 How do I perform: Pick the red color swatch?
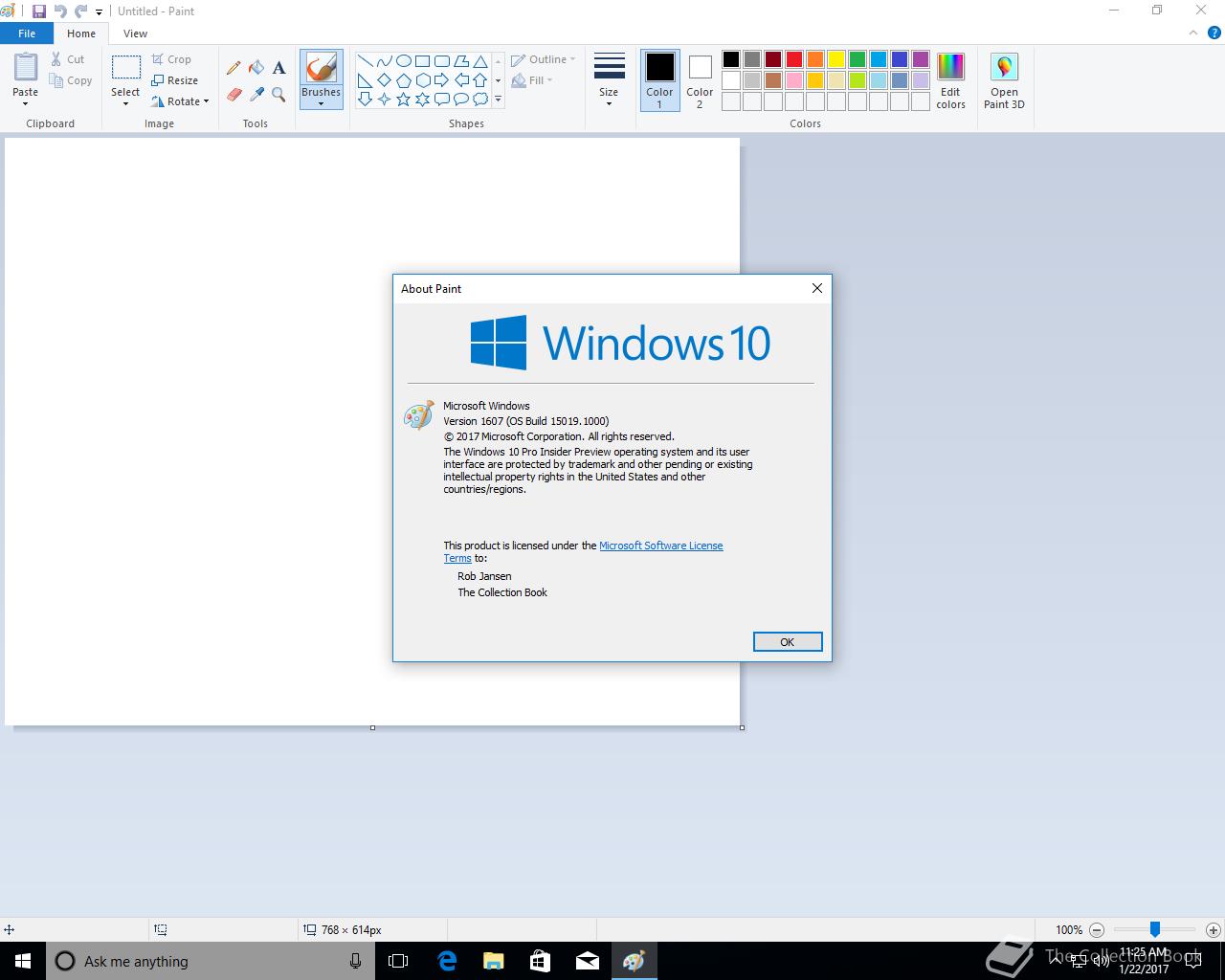794,59
